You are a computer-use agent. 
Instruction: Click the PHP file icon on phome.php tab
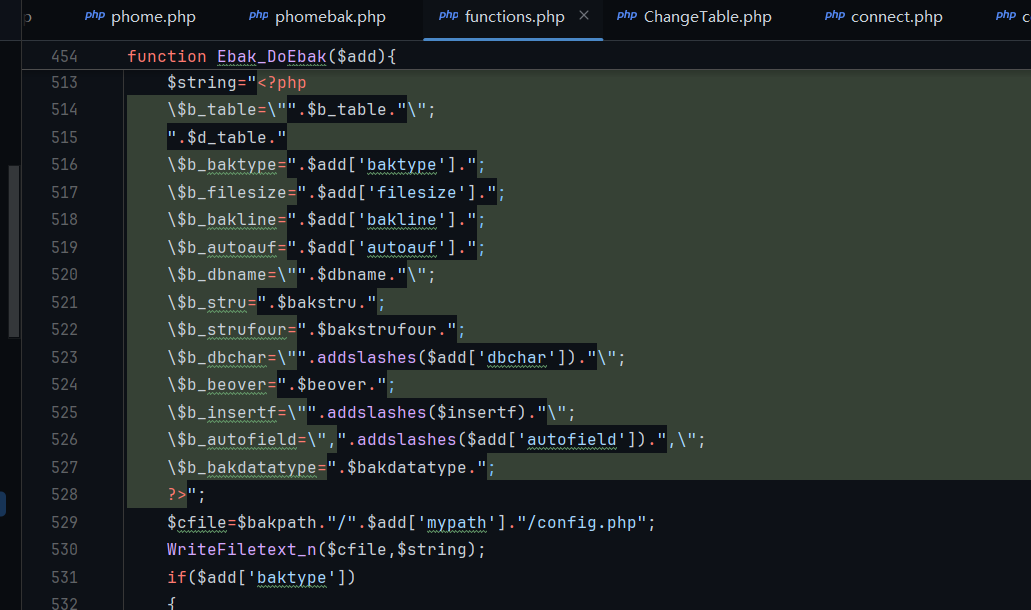tap(94, 16)
